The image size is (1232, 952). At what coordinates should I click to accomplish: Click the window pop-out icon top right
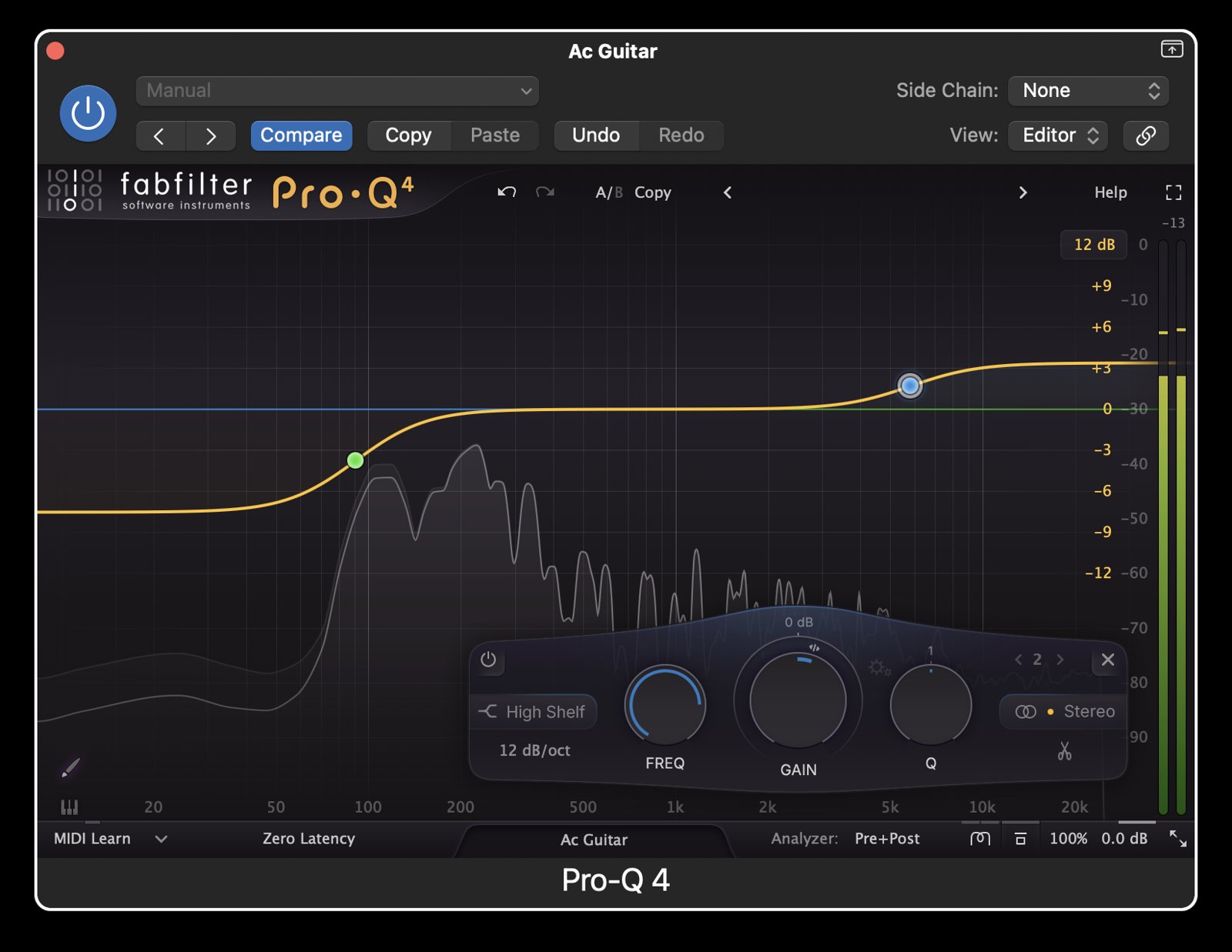coord(1172,49)
